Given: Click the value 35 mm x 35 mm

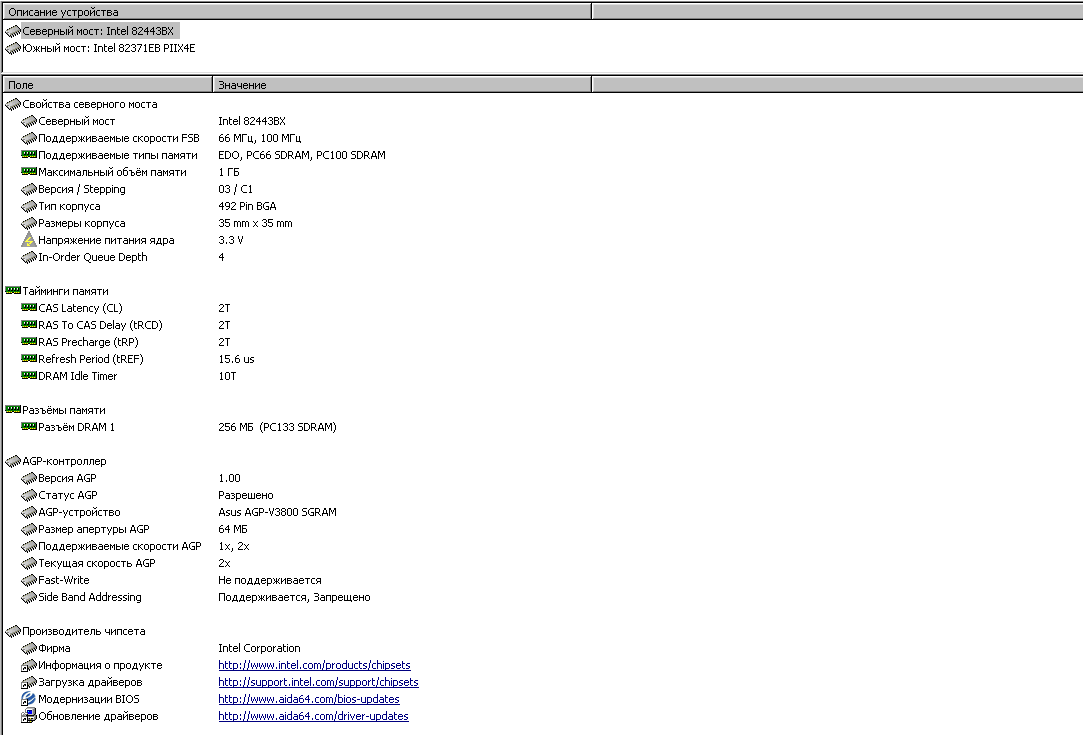Looking at the screenshot, I should point(256,223).
